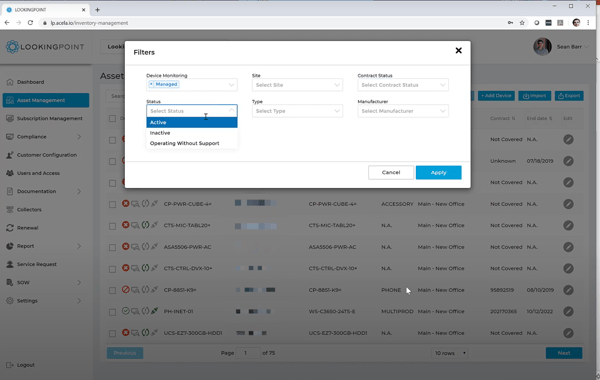600x380 pixels.
Task: Edit the CTS-CTRL-DVX-10+ device row
Action: 568,268
